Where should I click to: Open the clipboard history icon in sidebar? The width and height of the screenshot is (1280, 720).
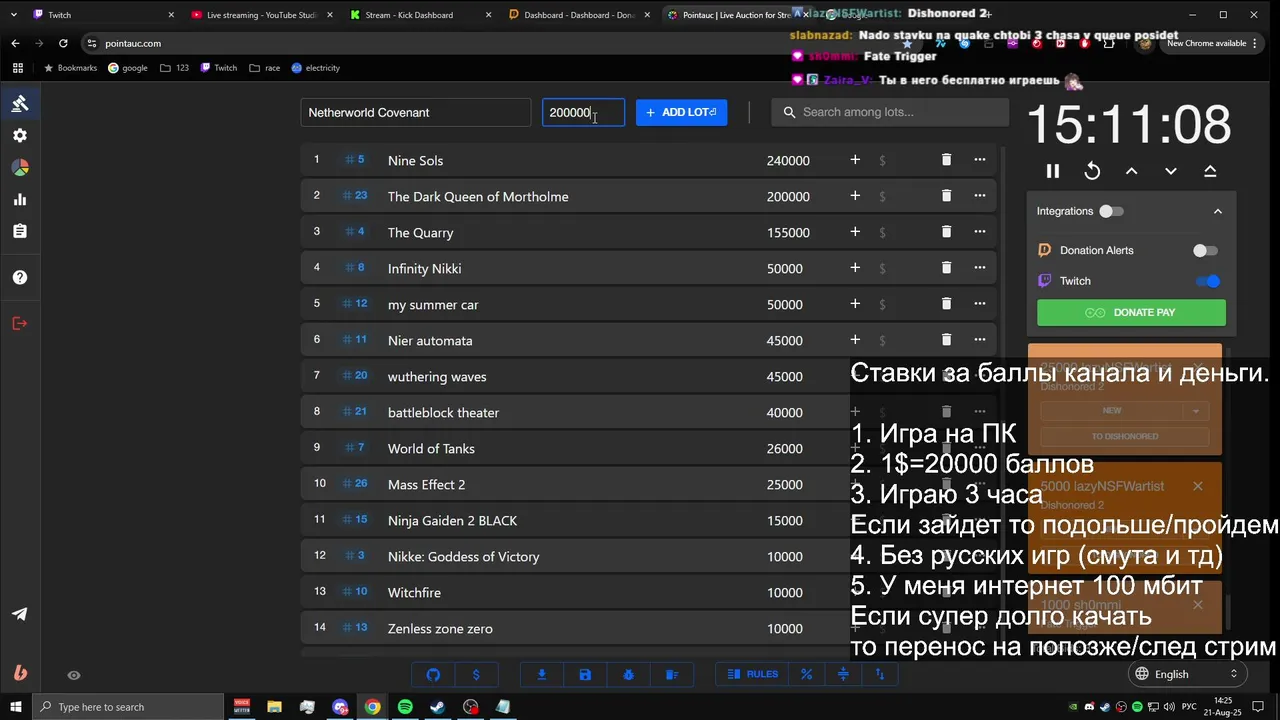coord(20,231)
